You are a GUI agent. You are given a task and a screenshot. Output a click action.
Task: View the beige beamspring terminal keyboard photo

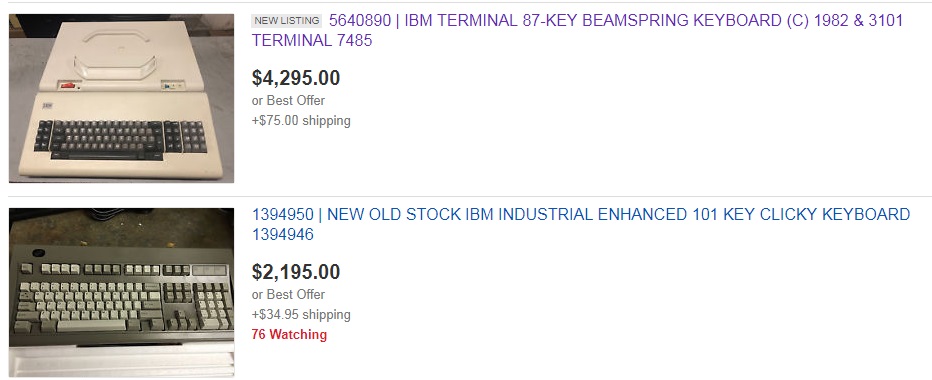pyautogui.click(x=121, y=98)
